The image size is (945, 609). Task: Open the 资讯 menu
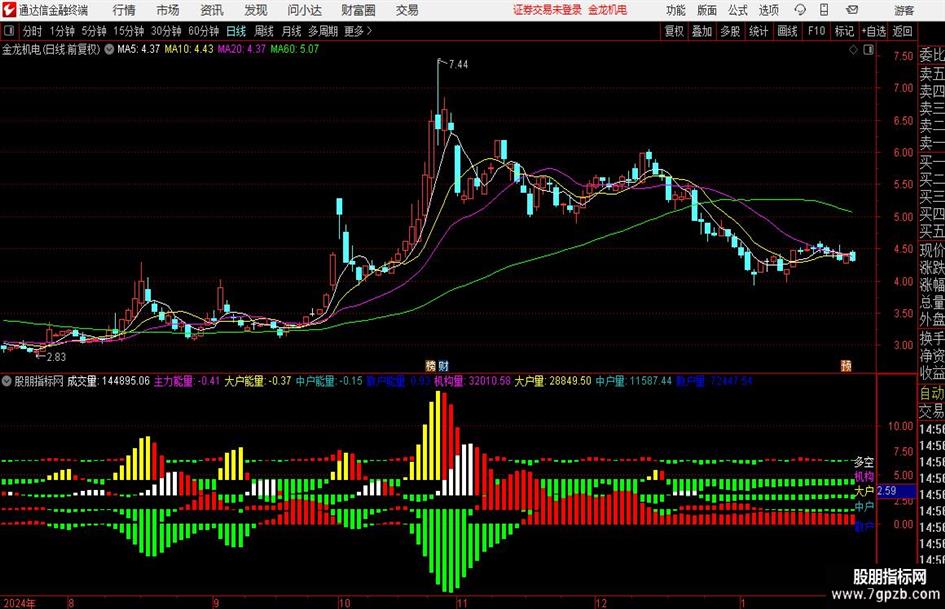pos(212,10)
